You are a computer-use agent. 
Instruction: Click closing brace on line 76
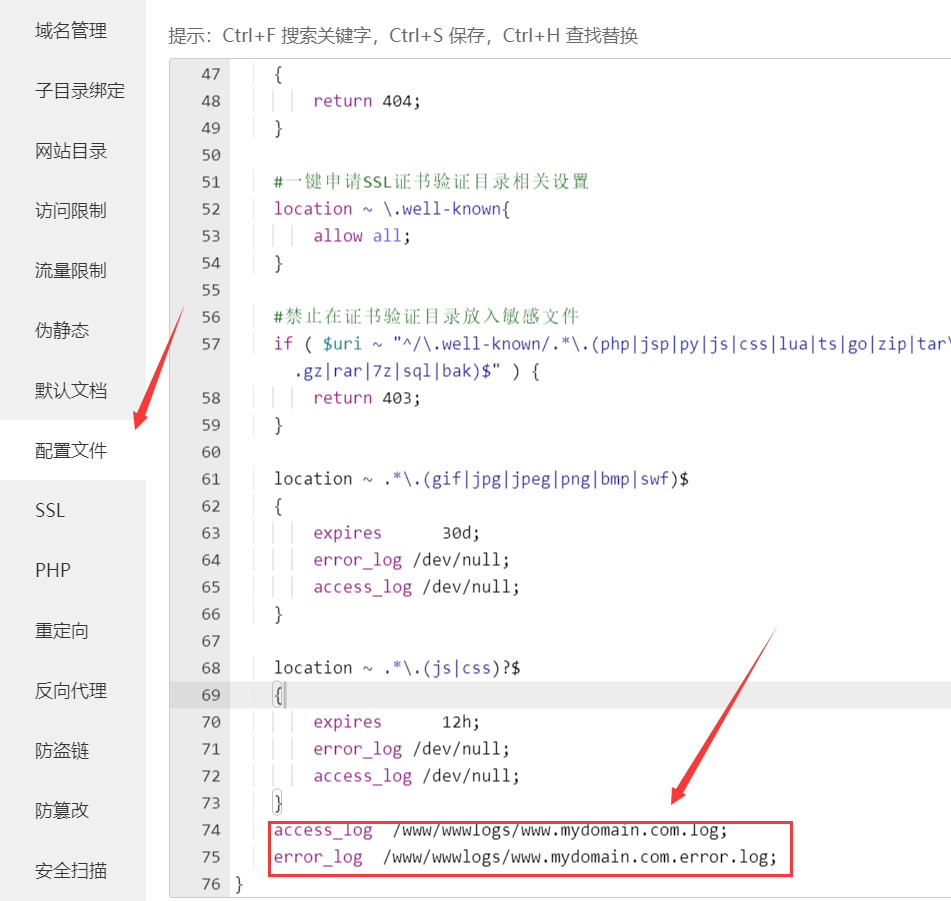click(x=239, y=884)
